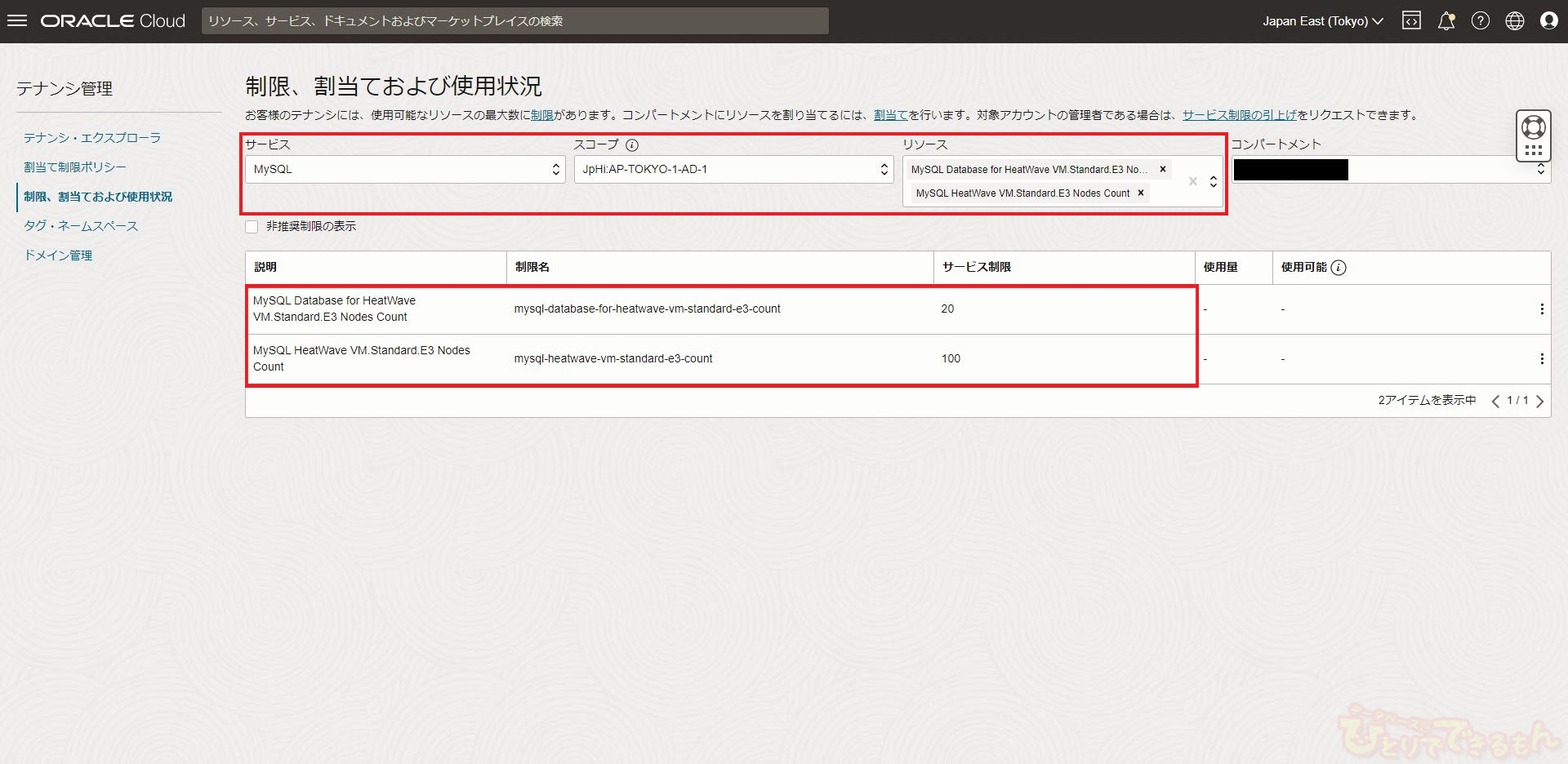The height and width of the screenshot is (764, 1568).
Task: Open actions menu for mysql-heatwave-vm-standard-e3-count row
Action: 1541,359
